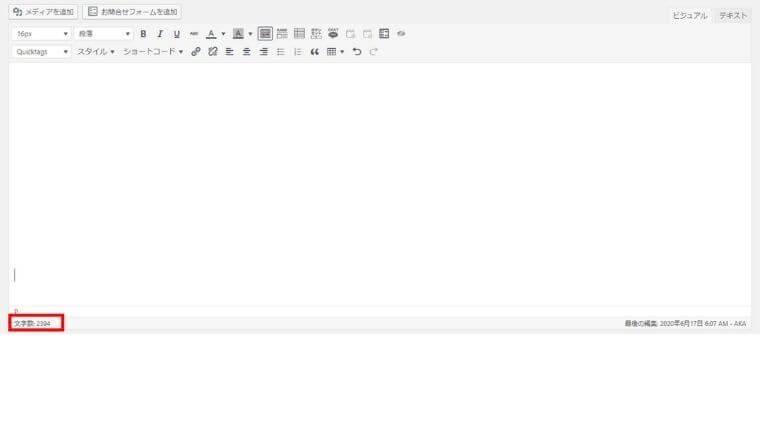This screenshot has width=760, height=428.
Task: Click the text color A swatch
Action: pos(211,33)
